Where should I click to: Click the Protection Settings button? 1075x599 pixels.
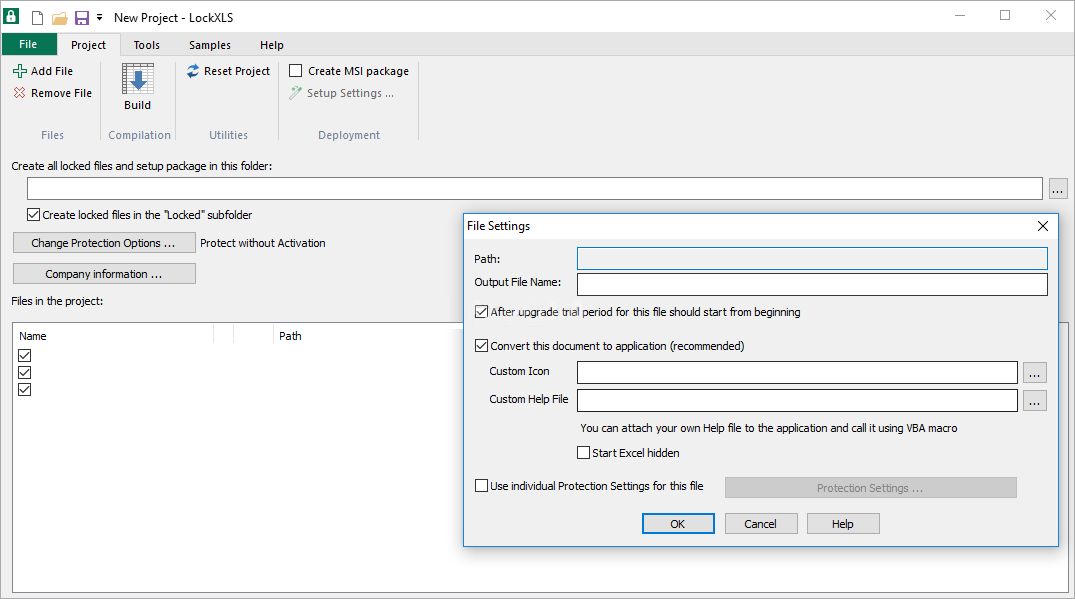tap(871, 488)
